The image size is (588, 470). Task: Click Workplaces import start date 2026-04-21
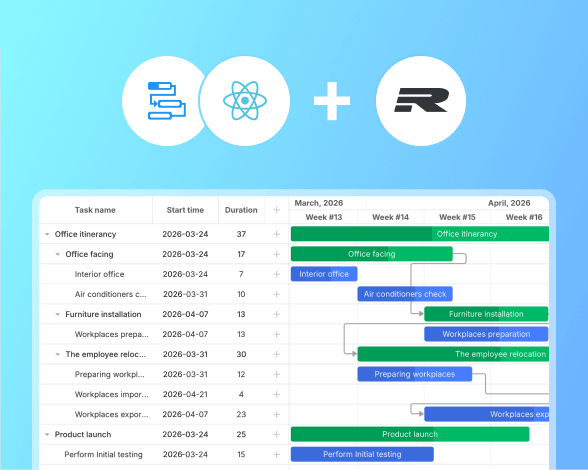[x=185, y=394]
